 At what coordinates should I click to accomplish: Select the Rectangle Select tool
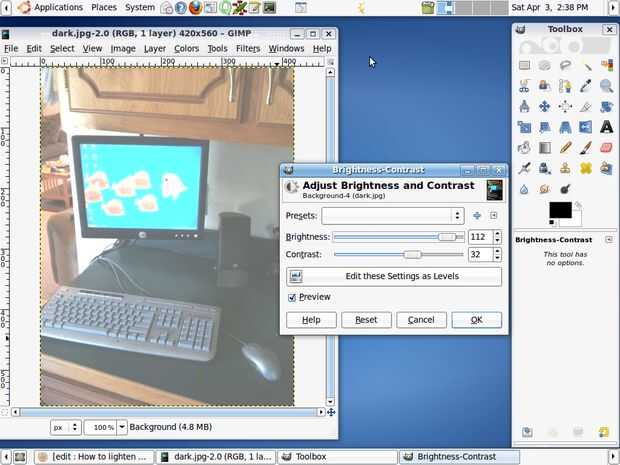pos(524,65)
